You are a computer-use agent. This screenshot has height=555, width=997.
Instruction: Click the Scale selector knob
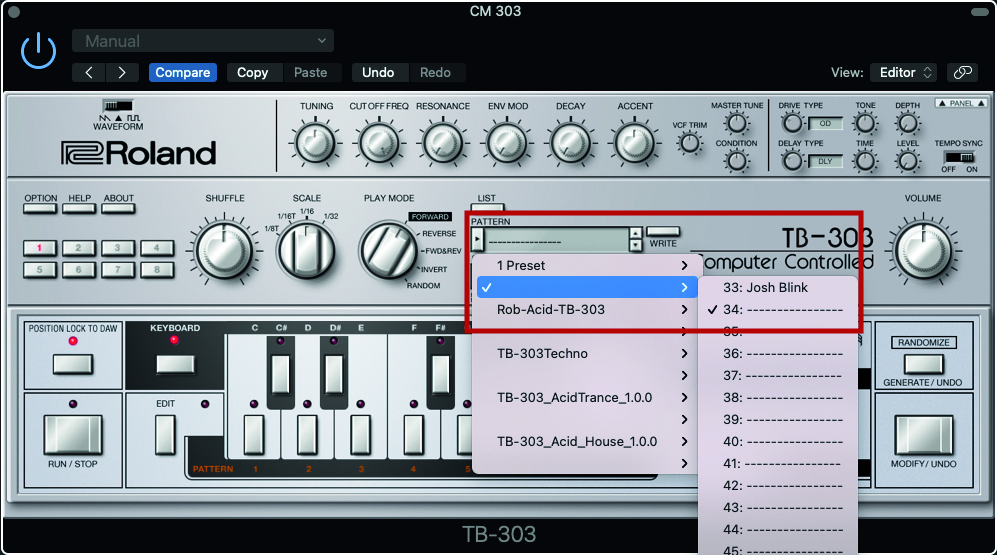(x=306, y=250)
